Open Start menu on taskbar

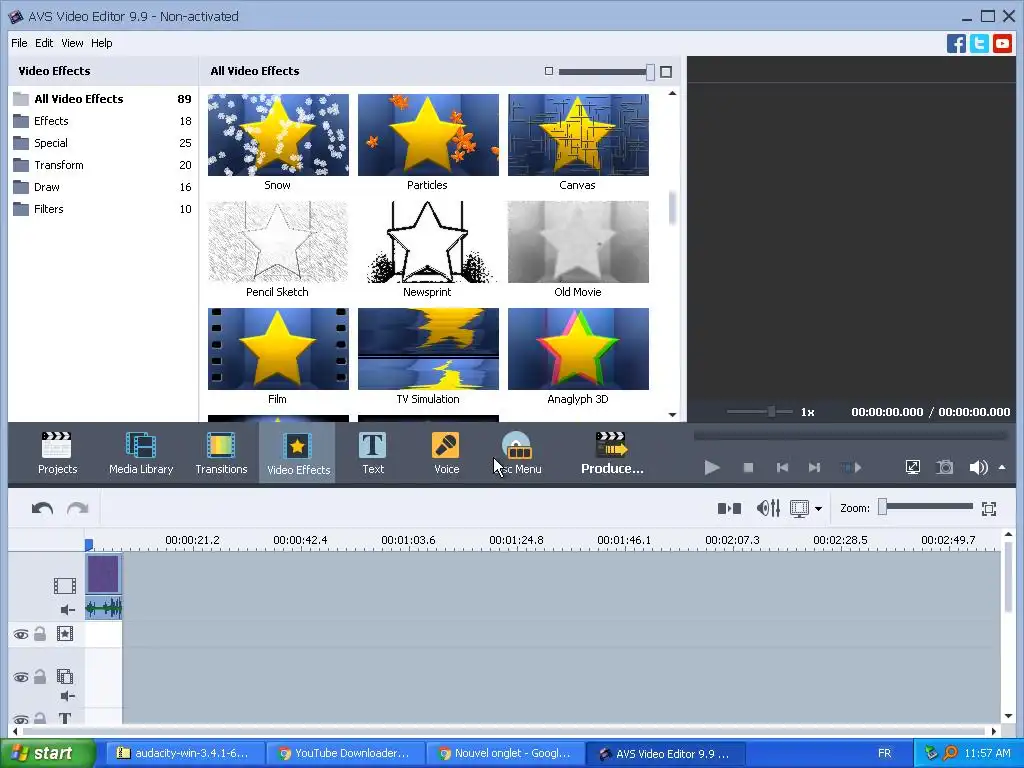tap(47, 754)
